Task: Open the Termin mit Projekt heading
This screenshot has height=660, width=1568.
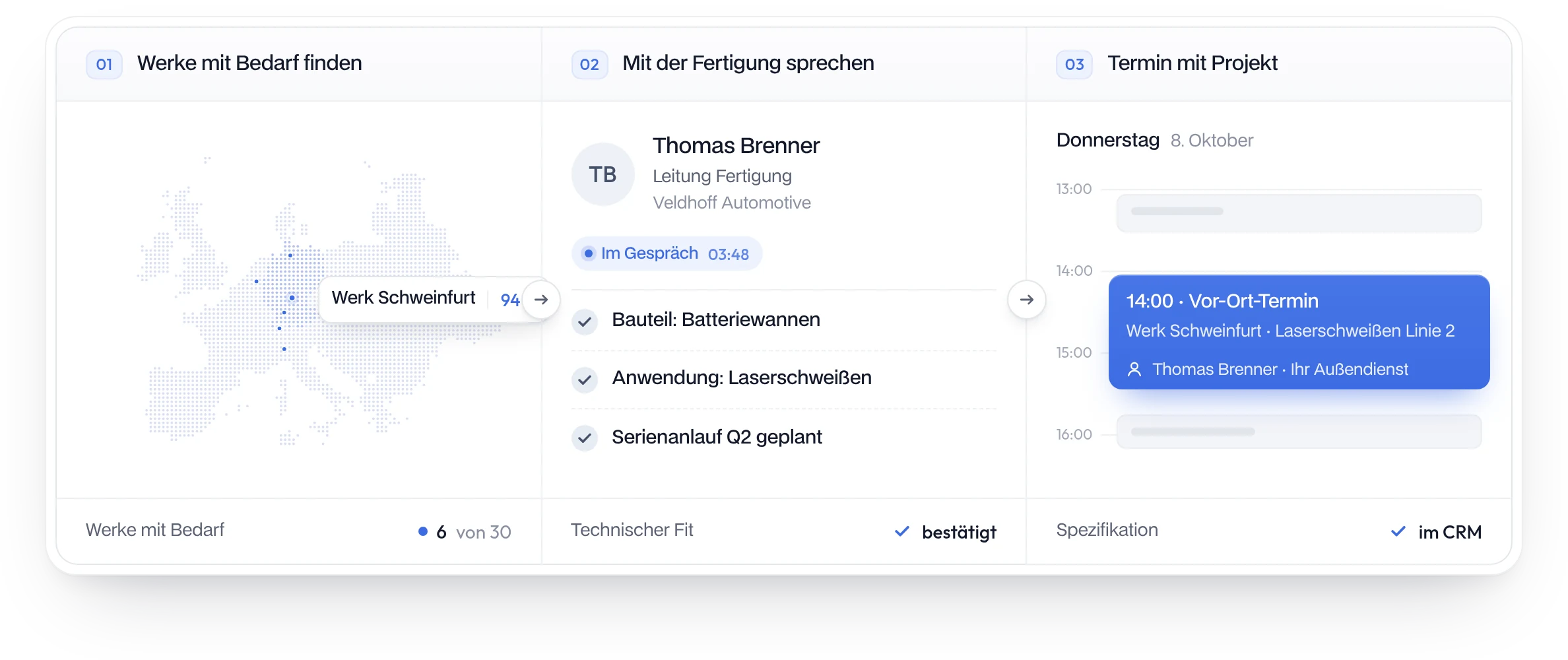Action: coord(1192,63)
